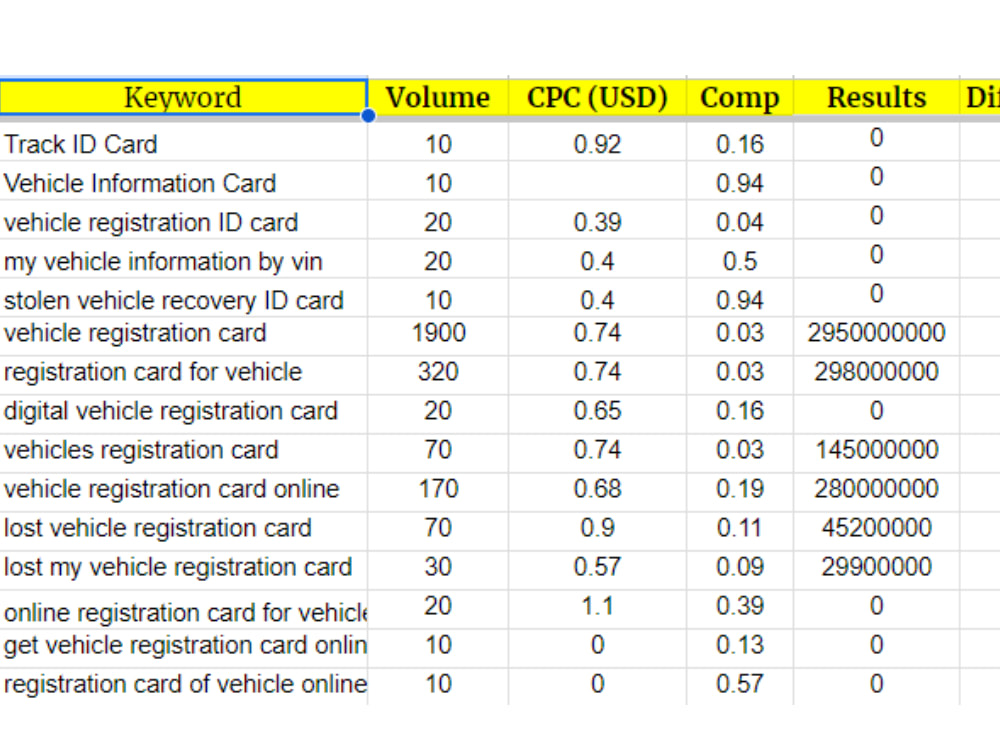Click the CPC value 0.92
This screenshot has height=750, width=1000.
[598, 144]
